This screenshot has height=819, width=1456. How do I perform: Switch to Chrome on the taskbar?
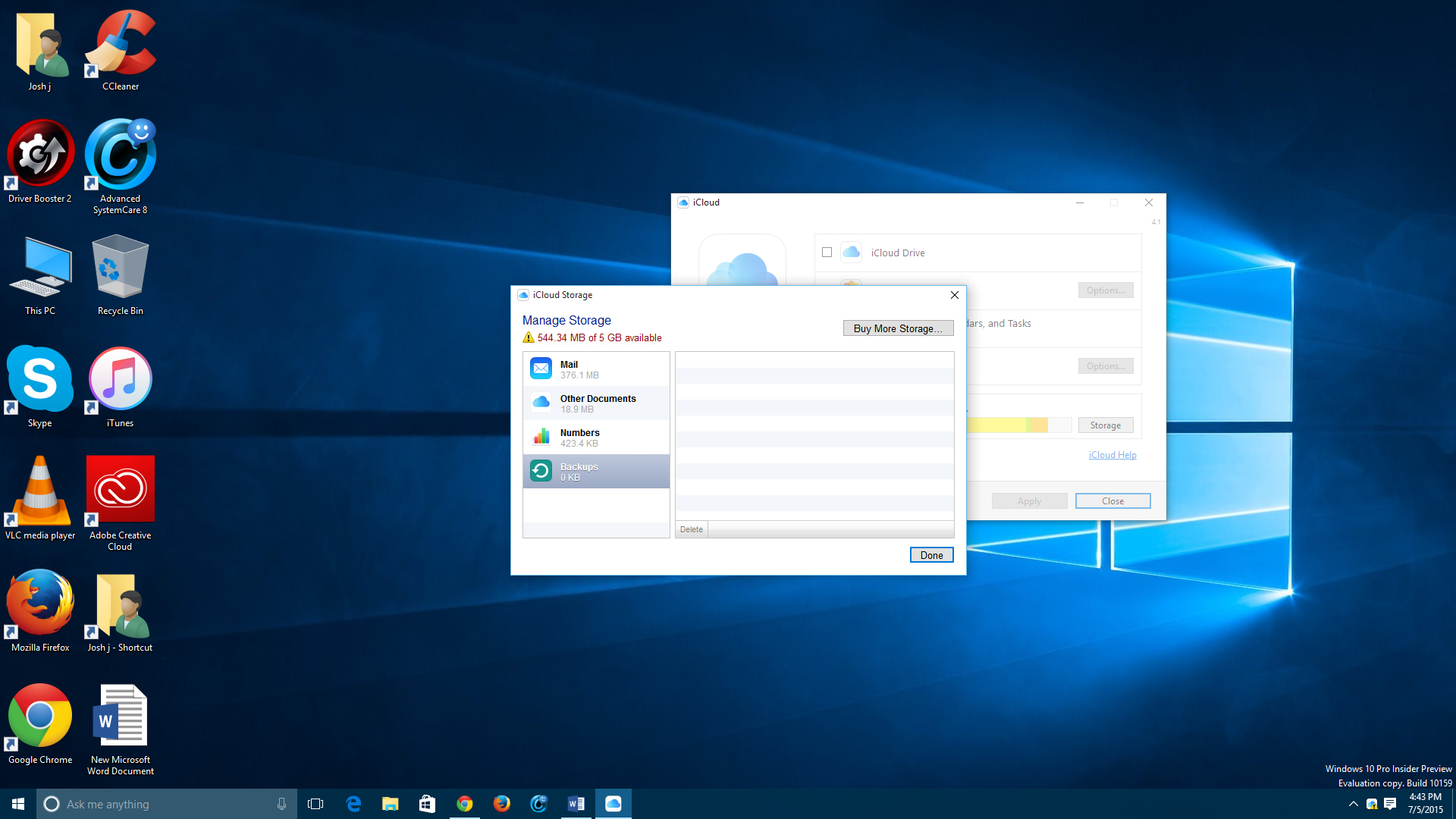click(465, 804)
